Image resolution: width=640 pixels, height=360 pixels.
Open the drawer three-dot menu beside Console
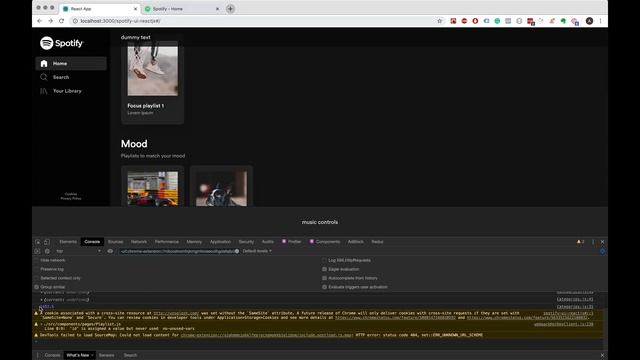[x=38, y=356]
